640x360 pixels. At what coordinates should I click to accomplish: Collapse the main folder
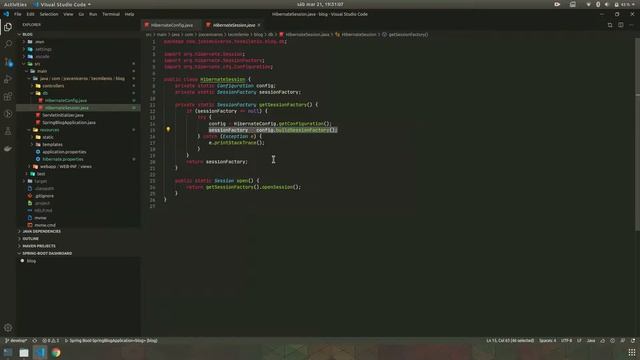[78, 71]
